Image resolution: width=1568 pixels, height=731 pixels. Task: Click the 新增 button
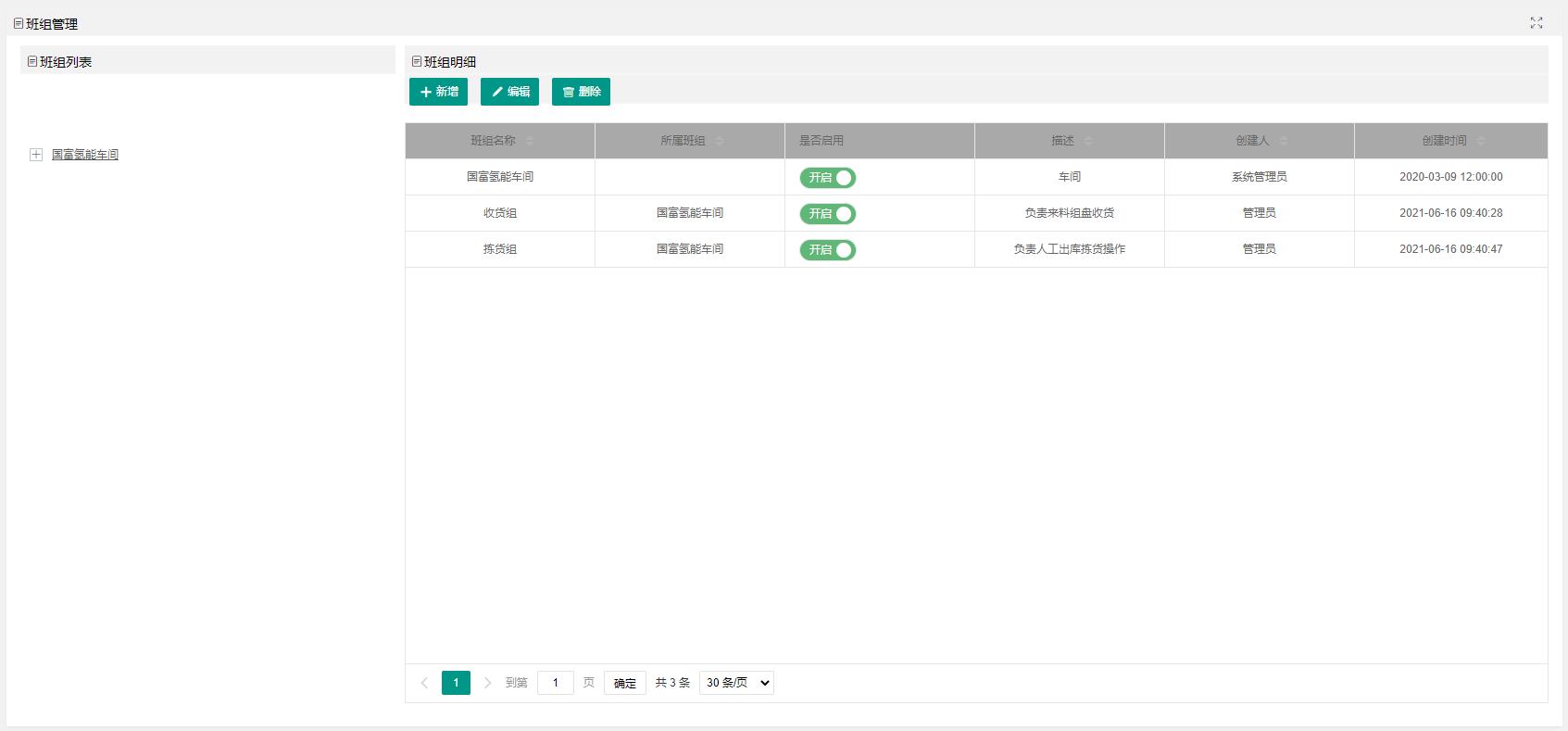(438, 92)
